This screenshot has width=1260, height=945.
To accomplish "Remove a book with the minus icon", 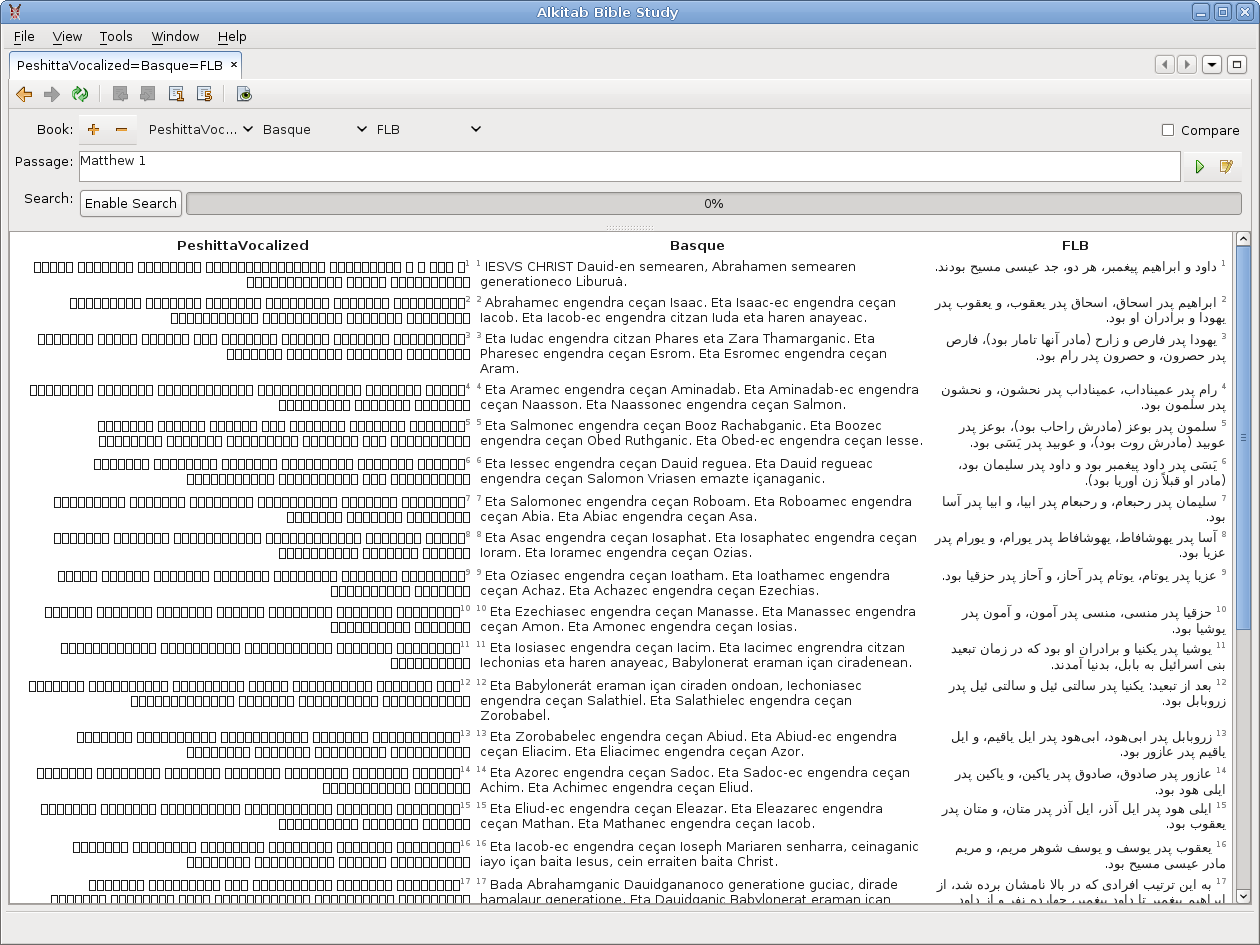I will point(122,129).
